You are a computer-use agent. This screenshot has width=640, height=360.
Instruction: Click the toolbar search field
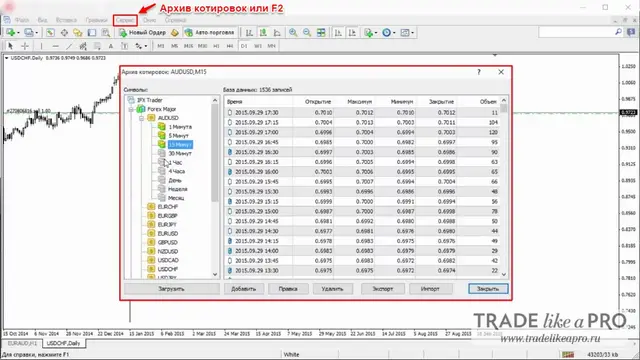pos(581,32)
